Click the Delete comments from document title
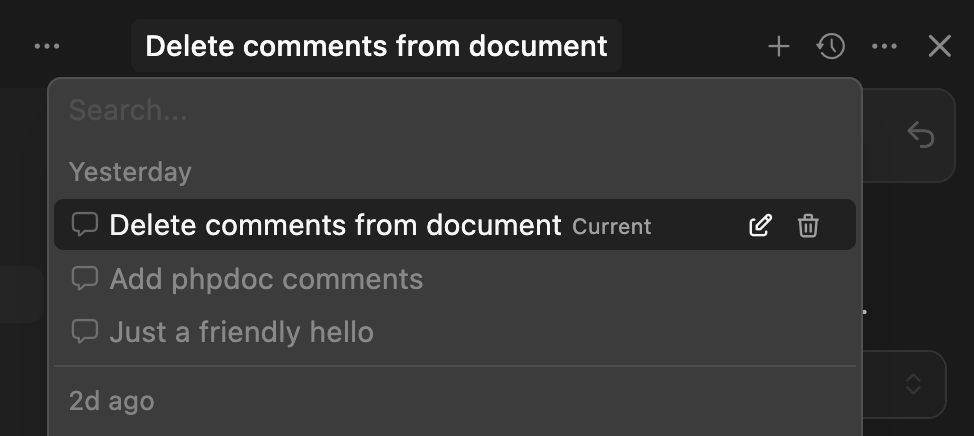 tap(376, 46)
